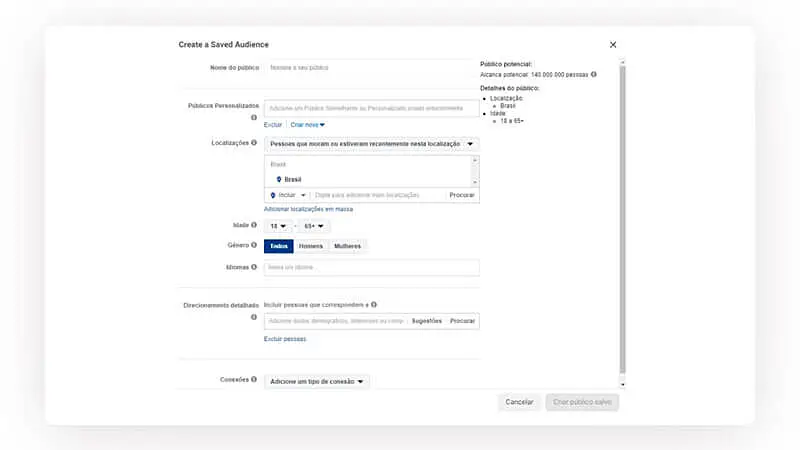The image size is (800, 450).
Task: Select Homens gender option
Action: point(311,246)
